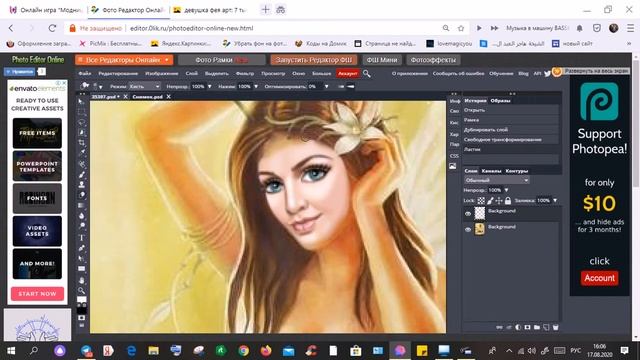The height and width of the screenshot is (360, 640).
Task: Open the Файл menu
Action: 85,73
